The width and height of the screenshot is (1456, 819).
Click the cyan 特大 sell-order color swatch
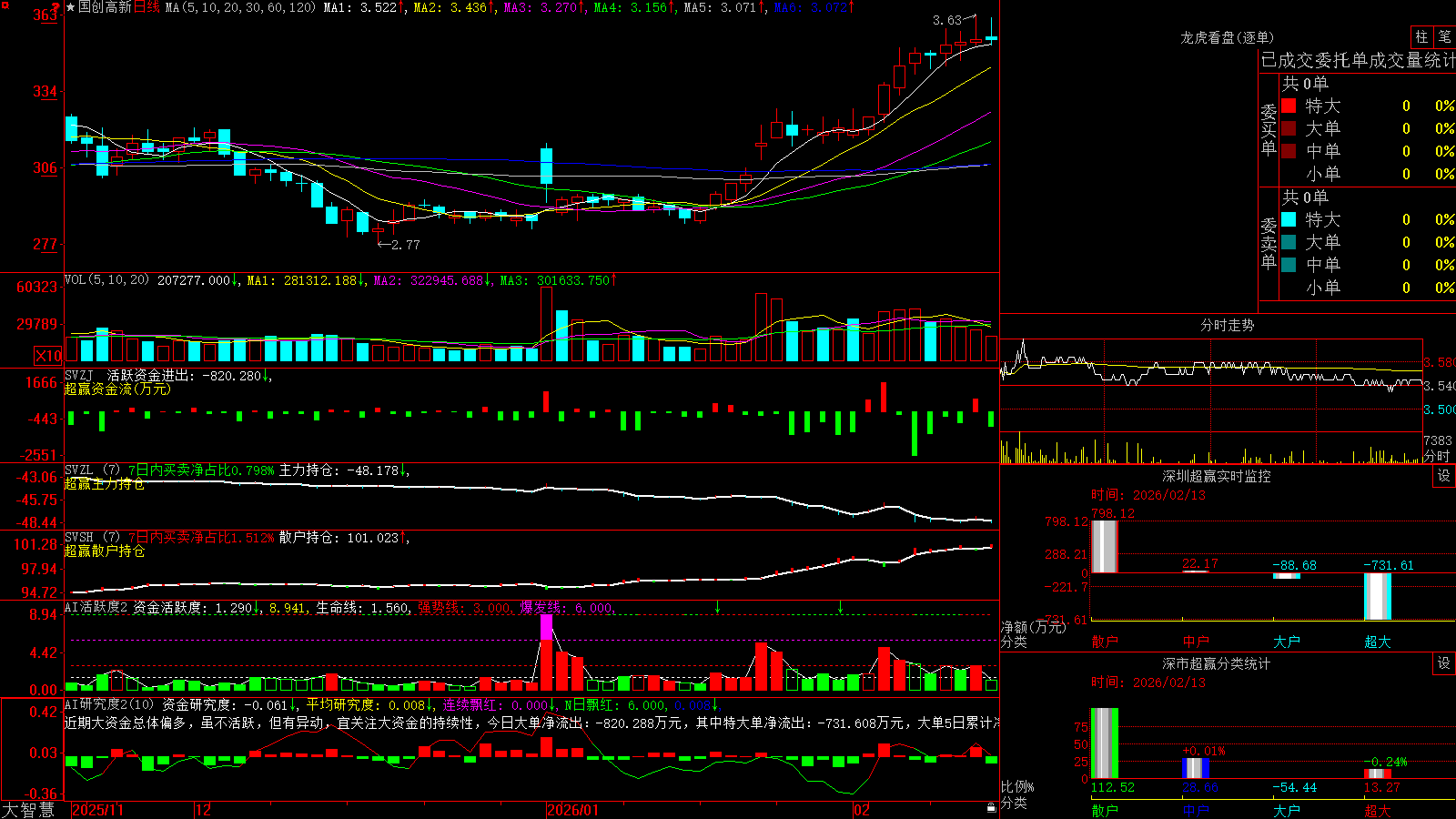click(1289, 219)
